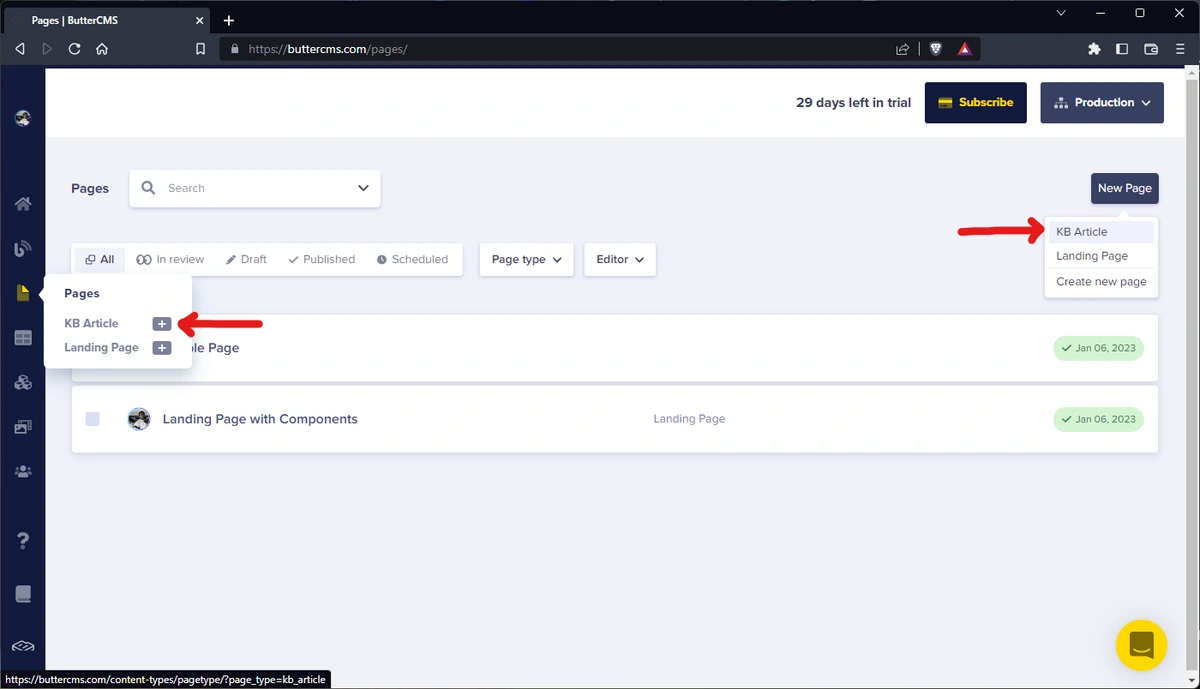The height and width of the screenshot is (689, 1200).
Task: Expand the Pages search dropdown arrow
Action: pyautogui.click(x=363, y=188)
